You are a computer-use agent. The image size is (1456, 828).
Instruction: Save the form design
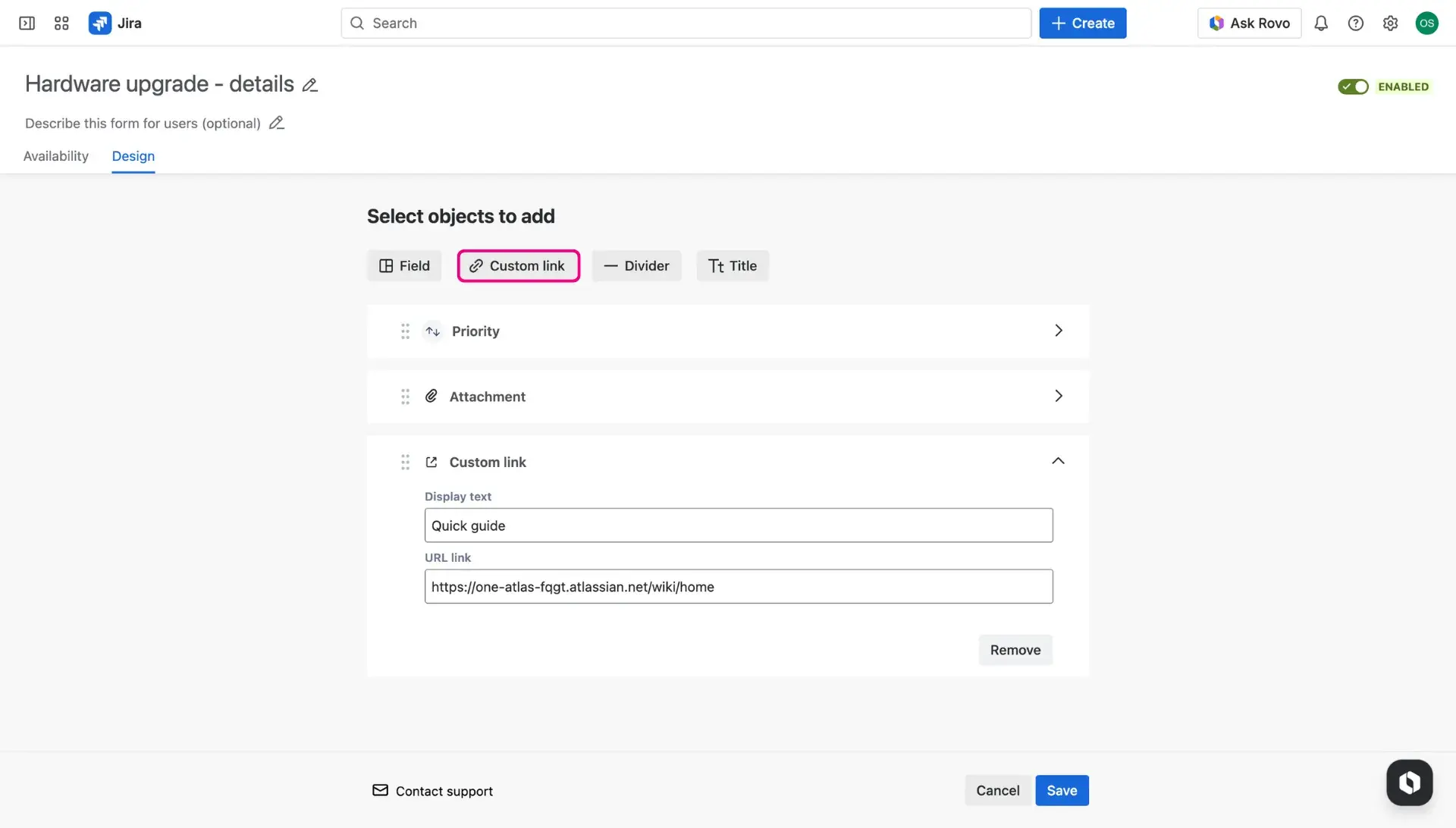point(1061,789)
